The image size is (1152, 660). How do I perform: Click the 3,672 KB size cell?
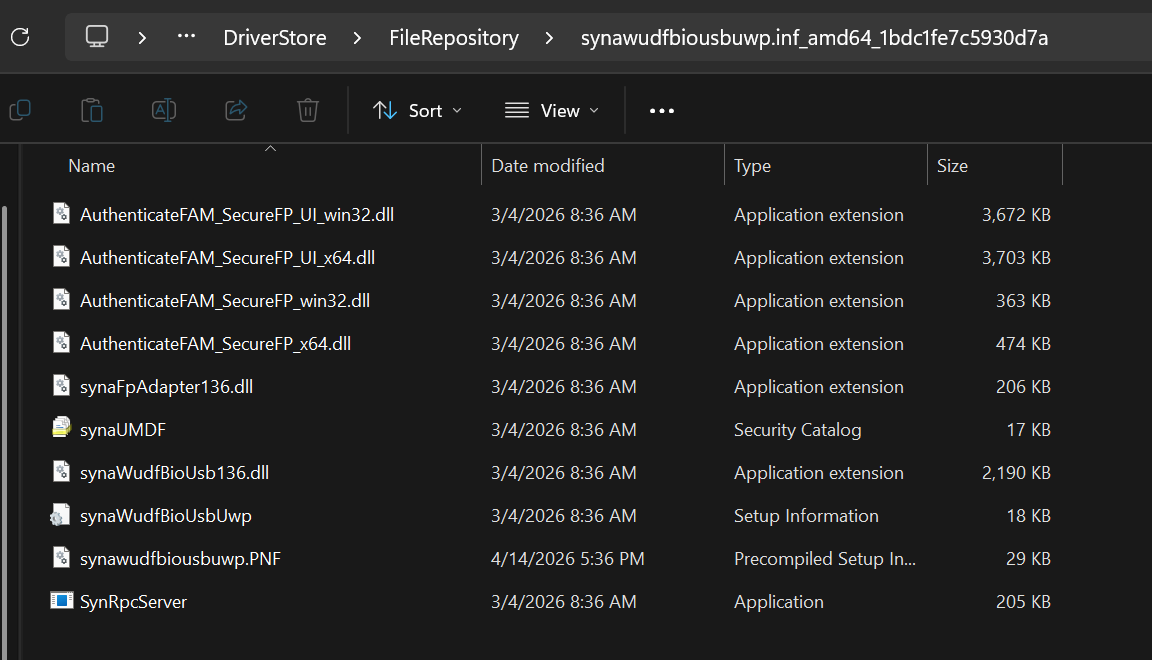(1016, 215)
